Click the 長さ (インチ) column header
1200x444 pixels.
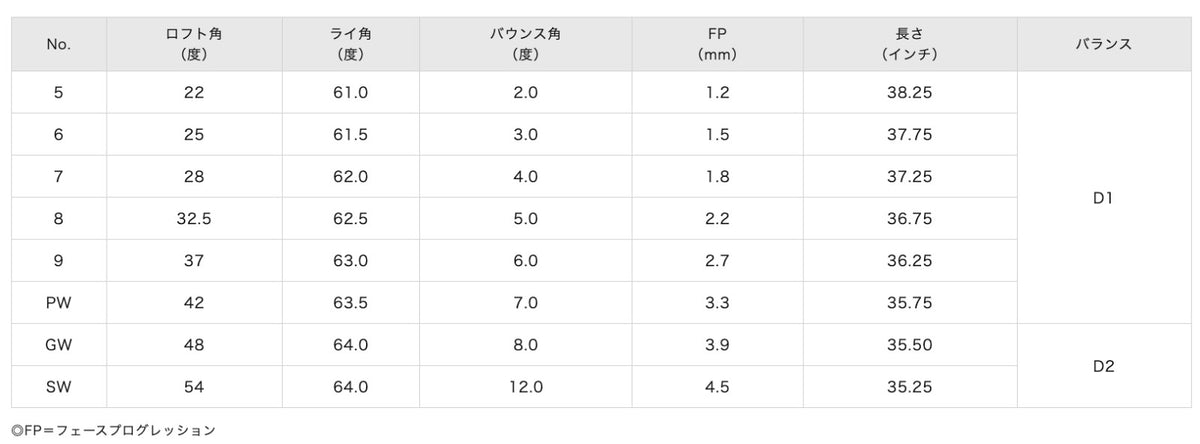(x=909, y=44)
